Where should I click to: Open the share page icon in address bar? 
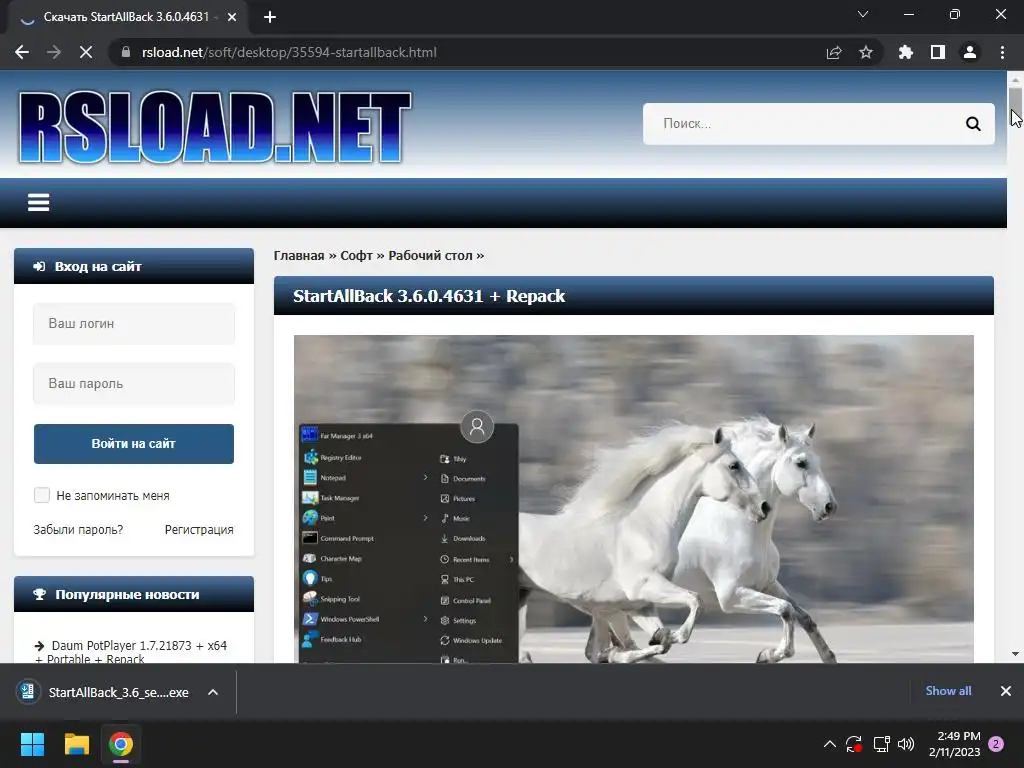(x=834, y=52)
